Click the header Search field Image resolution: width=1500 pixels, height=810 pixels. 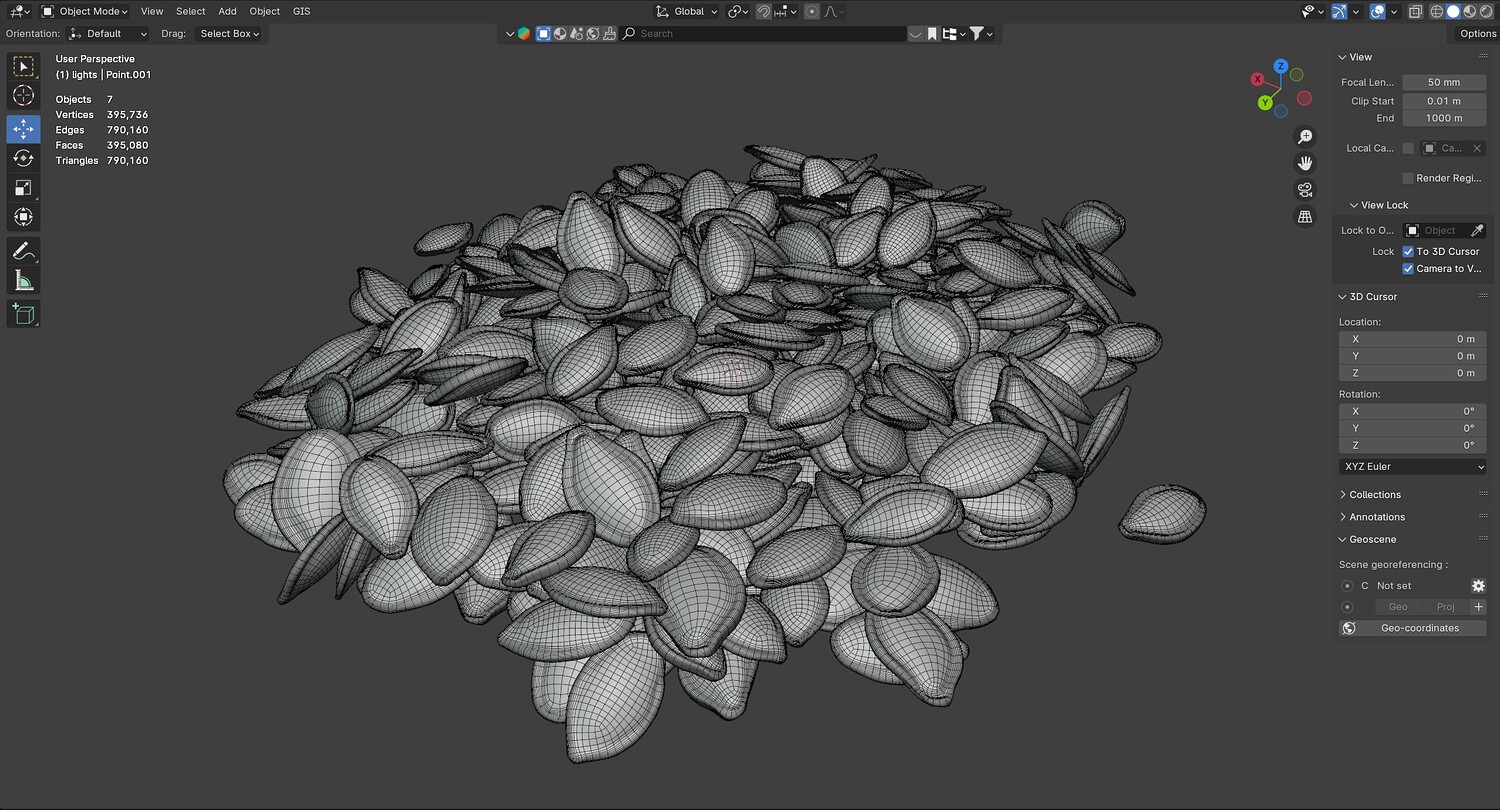(x=763, y=34)
